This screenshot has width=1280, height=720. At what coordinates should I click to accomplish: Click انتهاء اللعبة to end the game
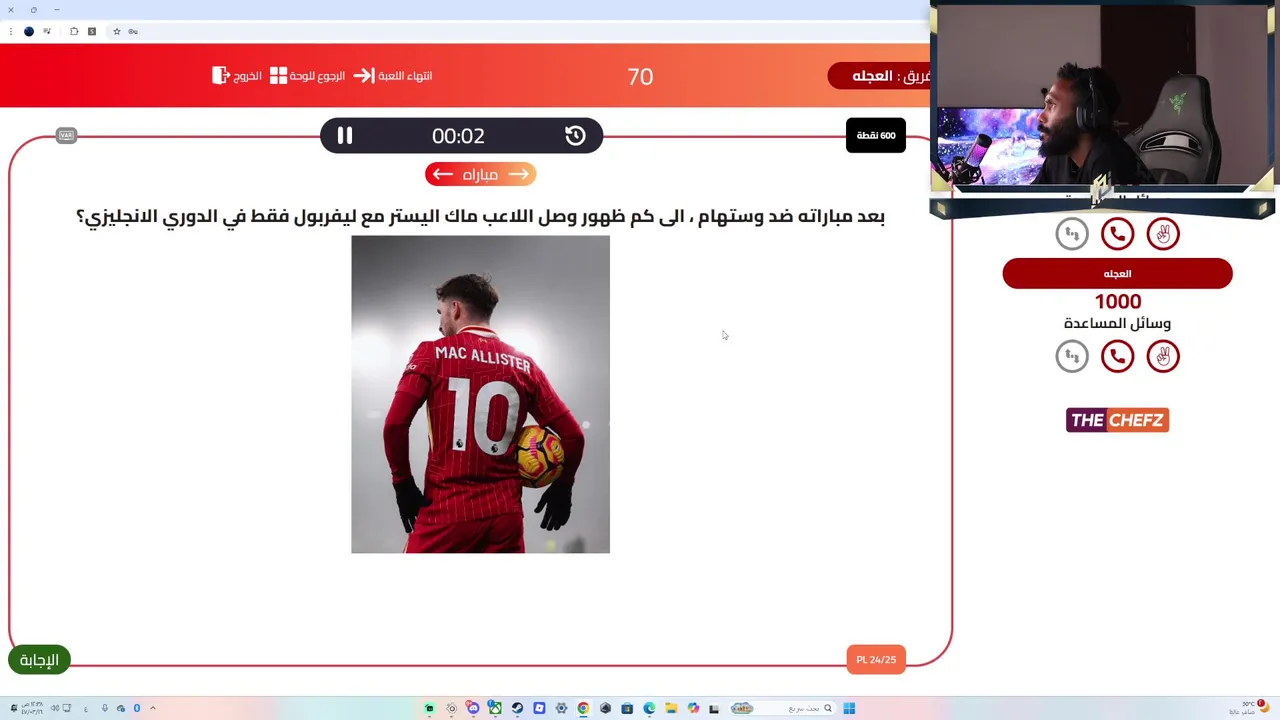(x=393, y=76)
